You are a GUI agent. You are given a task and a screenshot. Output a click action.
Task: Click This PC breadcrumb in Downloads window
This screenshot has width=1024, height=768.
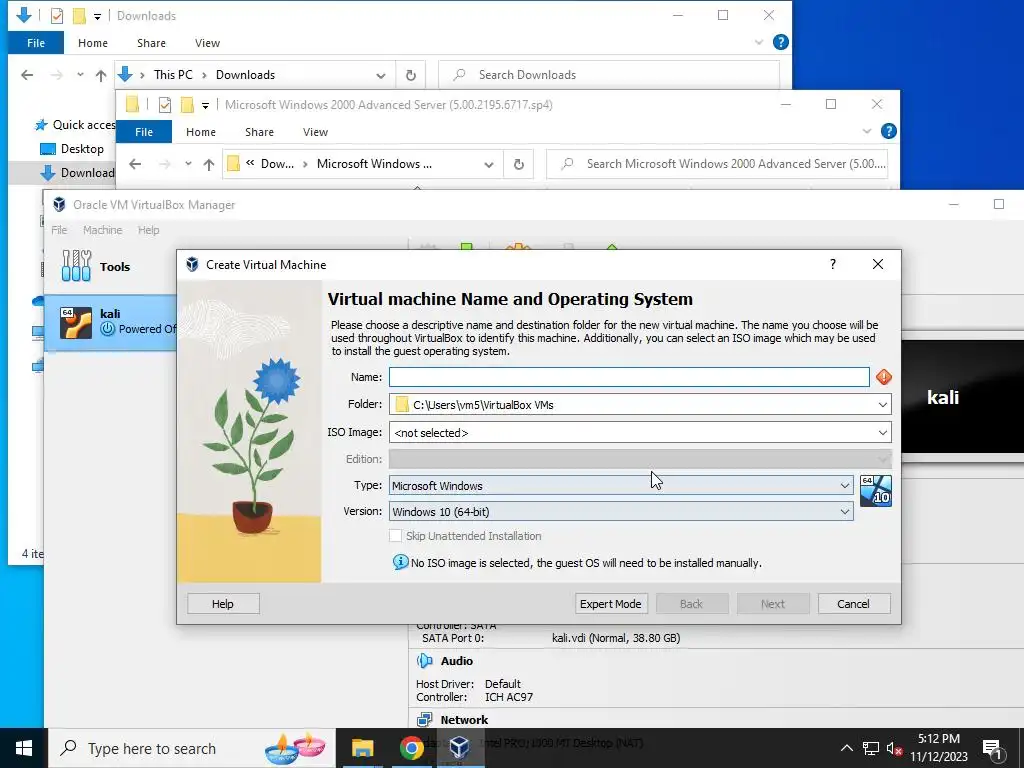coord(173,75)
